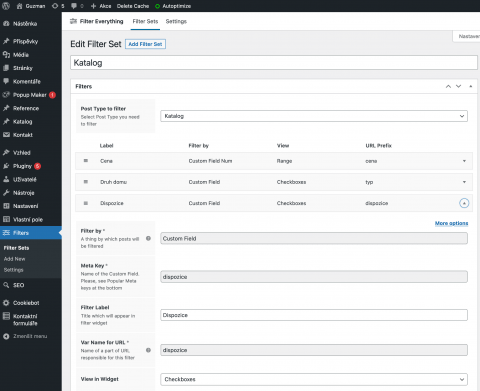The height and width of the screenshot is (391, 480).
Task: Click the help icon beside Var Name for URL
Action: point(148,350)
